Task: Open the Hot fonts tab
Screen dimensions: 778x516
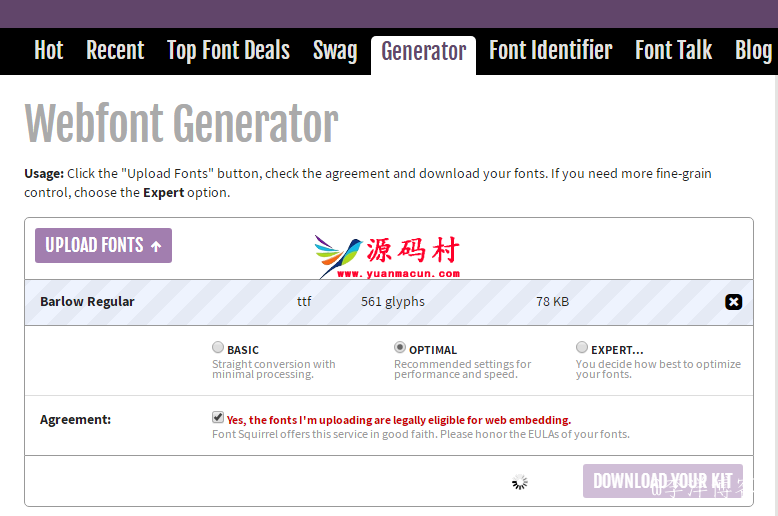Action: pos(48,51)
